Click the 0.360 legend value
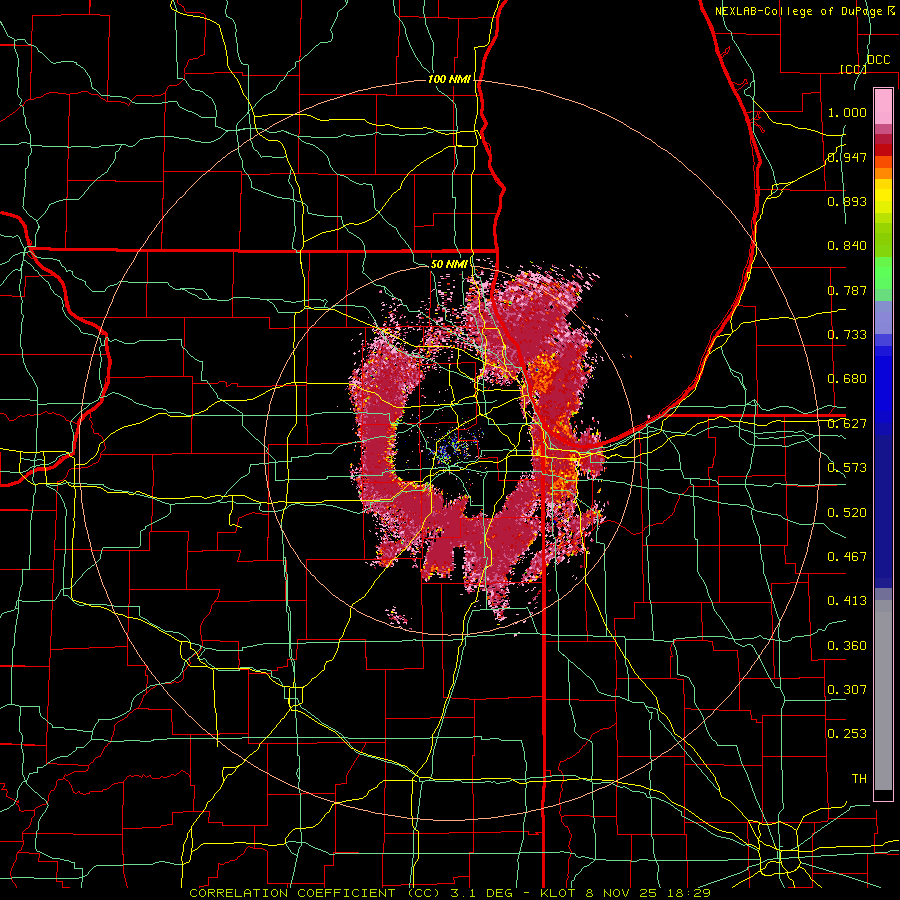900x900 pixels. (x=847, y=646)
